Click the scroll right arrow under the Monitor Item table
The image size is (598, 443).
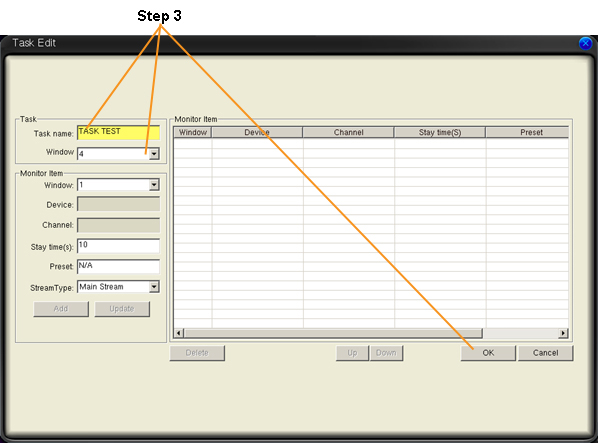(x=563, y=333)
